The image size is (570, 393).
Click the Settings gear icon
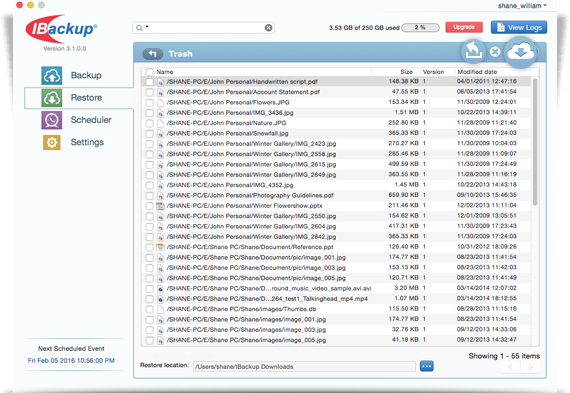52,143
